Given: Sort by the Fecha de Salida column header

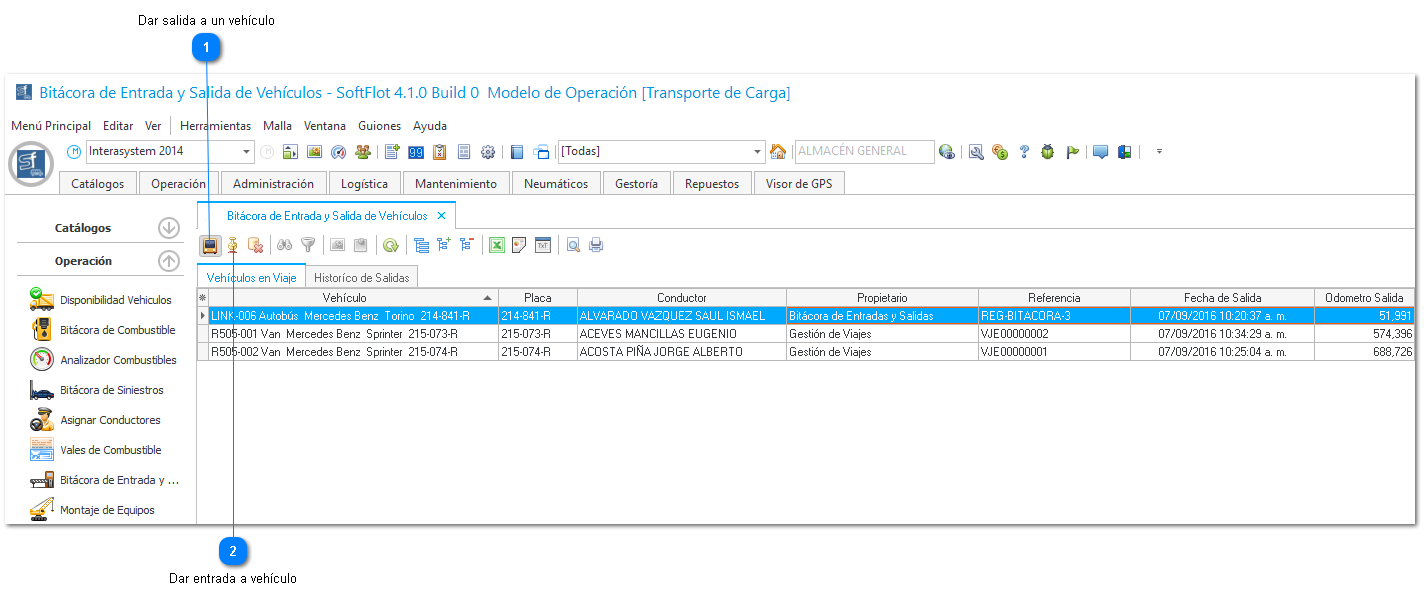Looking at the screenshot, I should point(1222,298).
